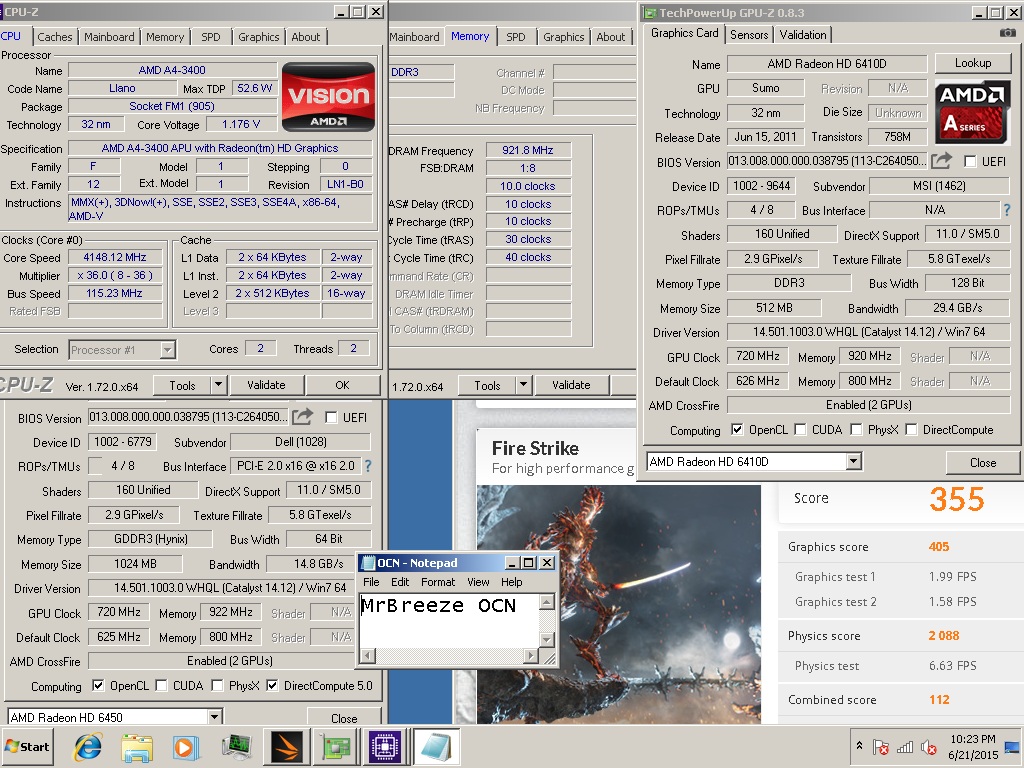Toggle UEFI checkbox in HD 6450 window
The height and width of the screenshot is (768, 1024).
click(x=331, y=417)
